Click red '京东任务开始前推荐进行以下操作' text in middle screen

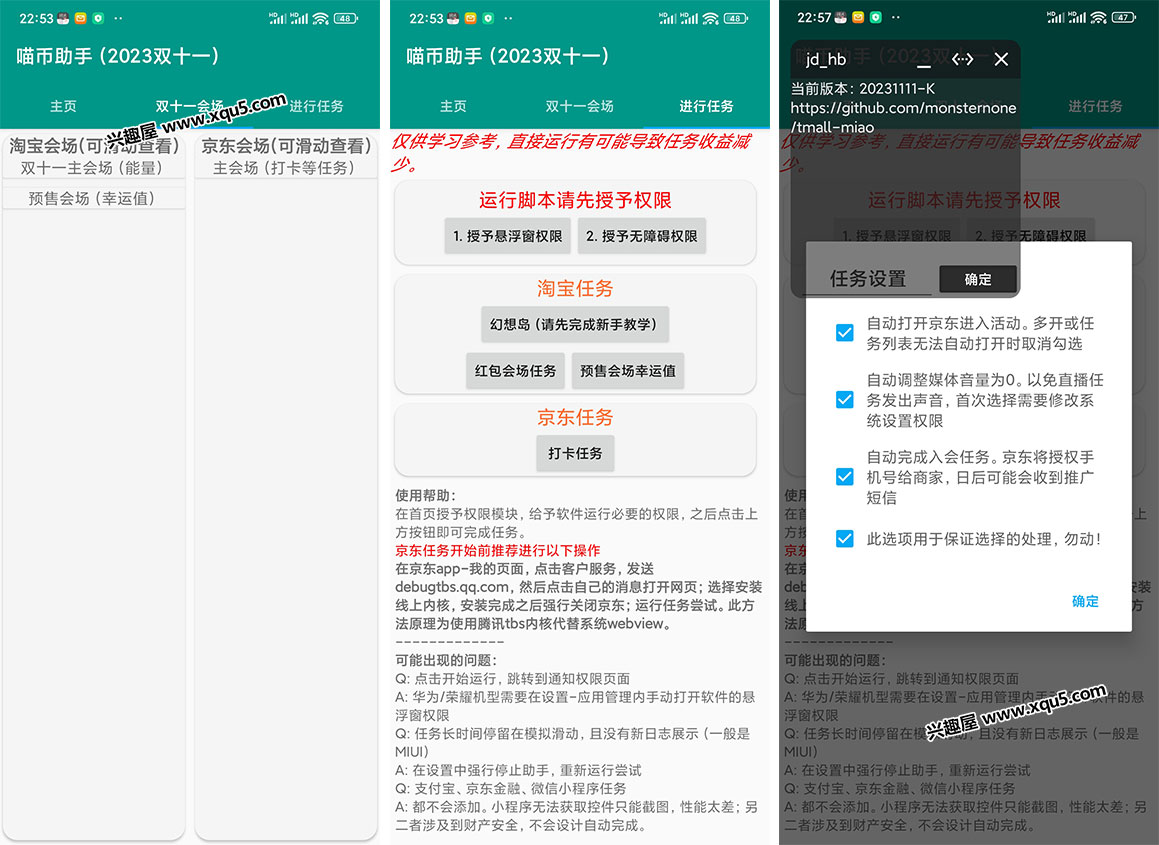click(497, 551)
